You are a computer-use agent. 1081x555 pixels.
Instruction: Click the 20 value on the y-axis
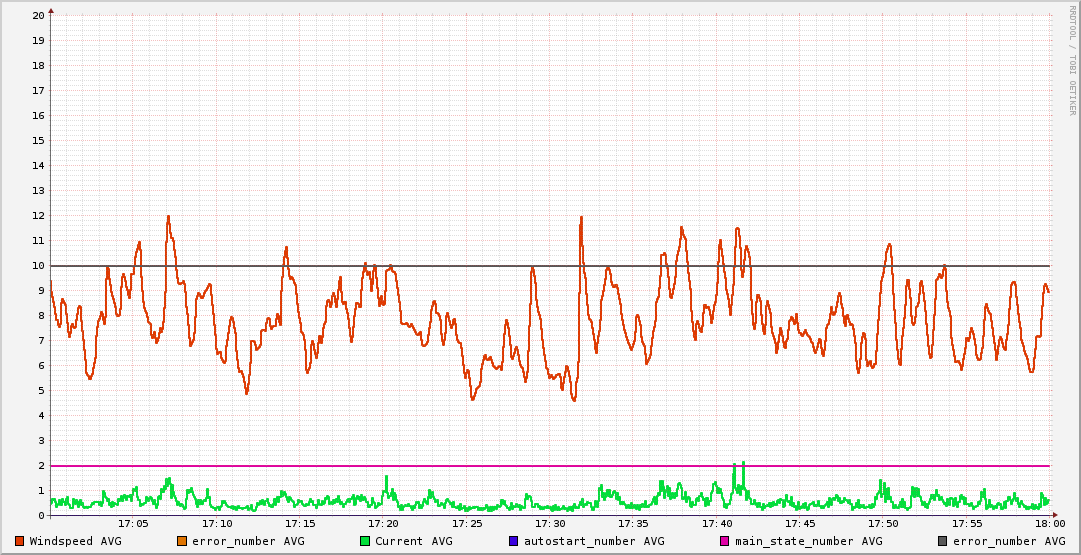coord(38,16)
